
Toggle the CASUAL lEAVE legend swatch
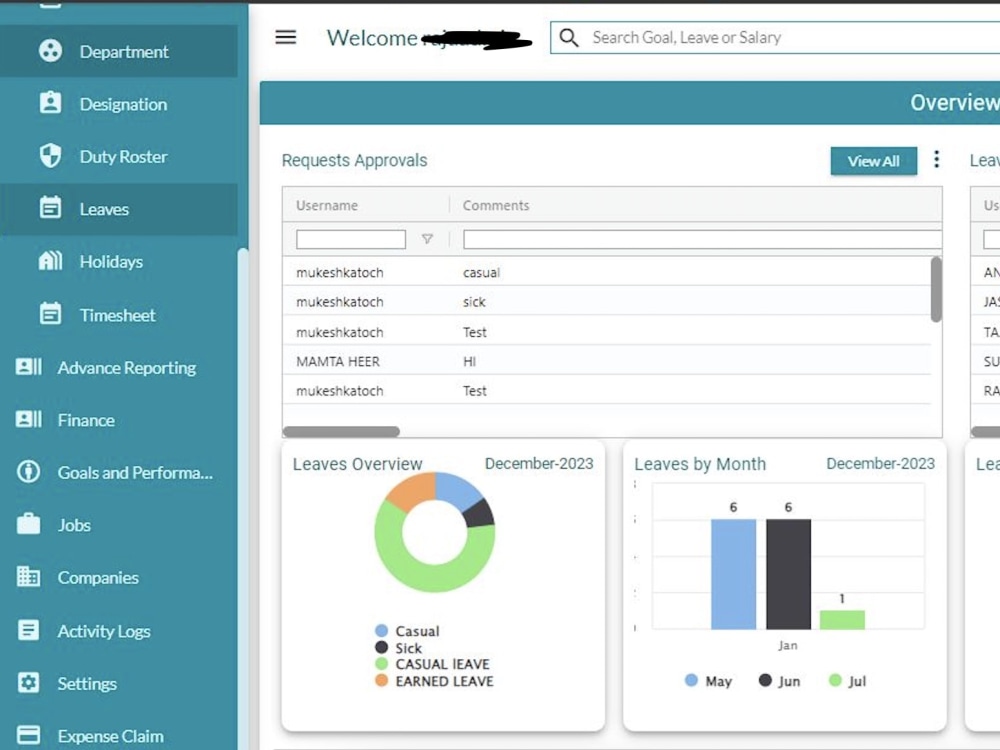[381, 664]
